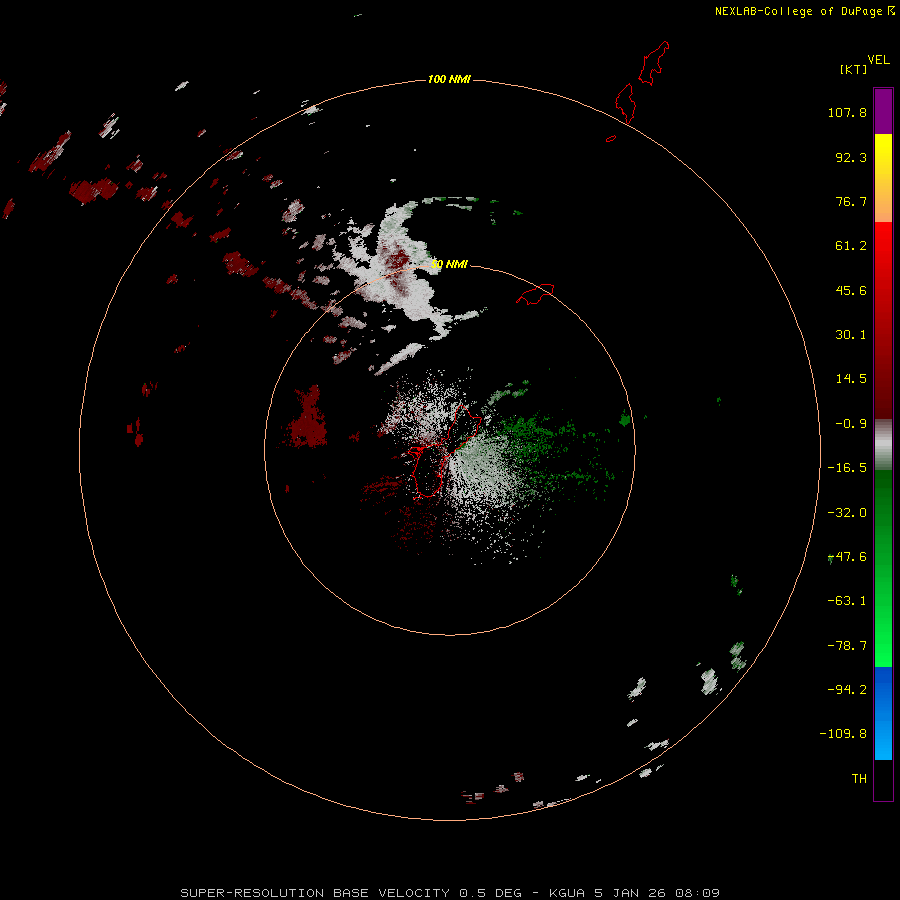
Task: Click the purple segment of the color bar
Action: pyautogui.click(x=883, y=111)
